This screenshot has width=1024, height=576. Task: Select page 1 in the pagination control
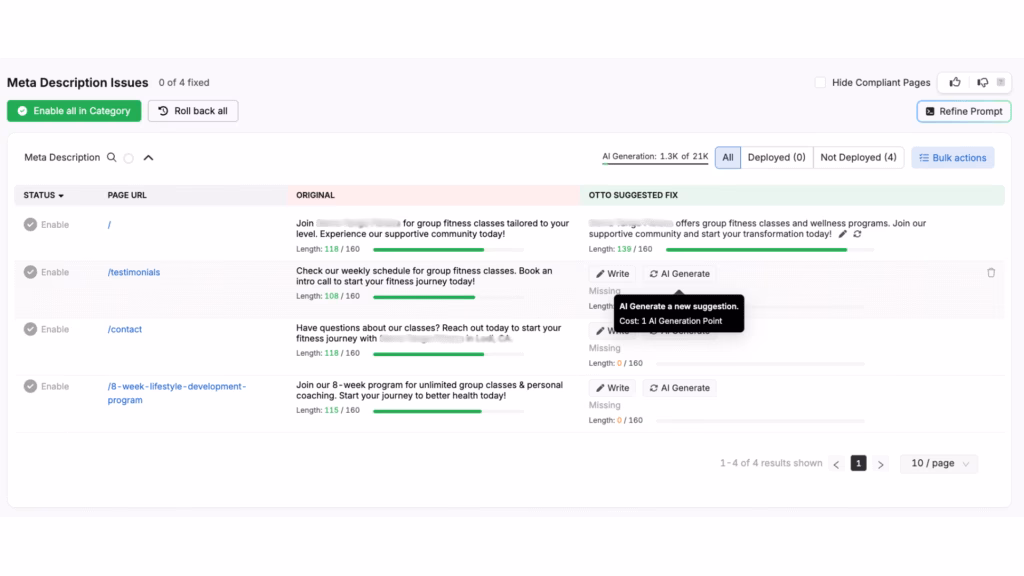pyautogui.click(x=858, y=463)
